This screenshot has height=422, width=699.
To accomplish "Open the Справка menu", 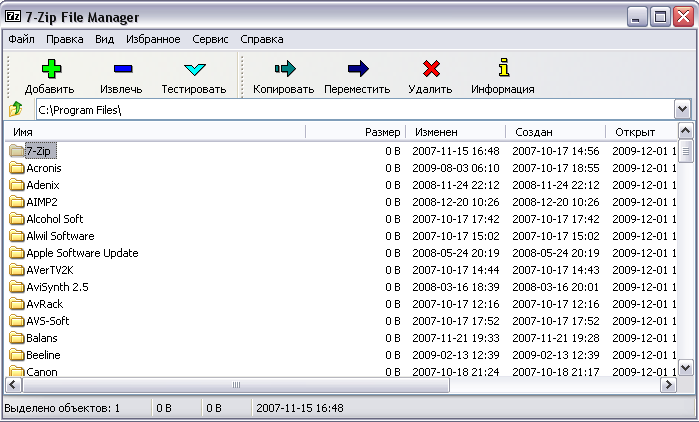I will pos(262,39).
